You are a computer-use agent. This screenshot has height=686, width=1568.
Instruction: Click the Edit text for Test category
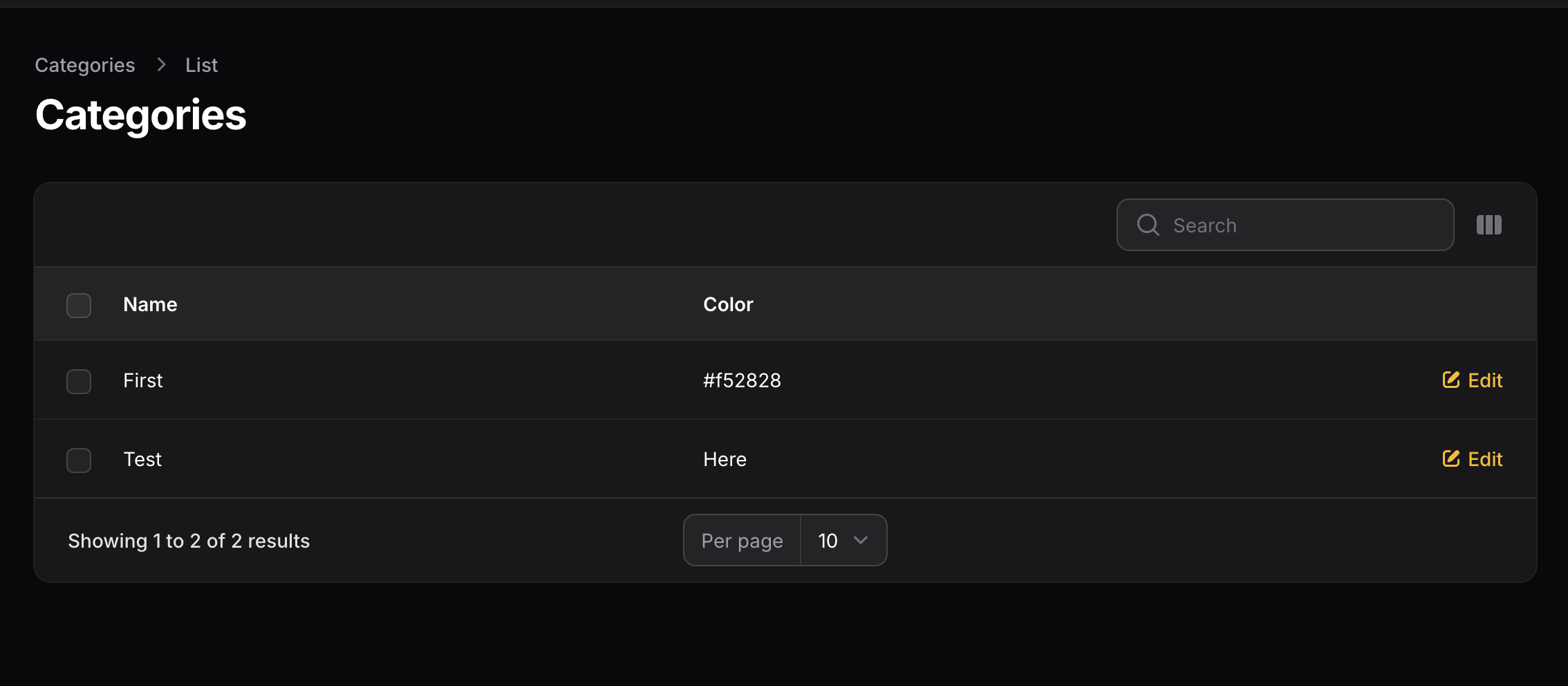tap(1485, 459)
